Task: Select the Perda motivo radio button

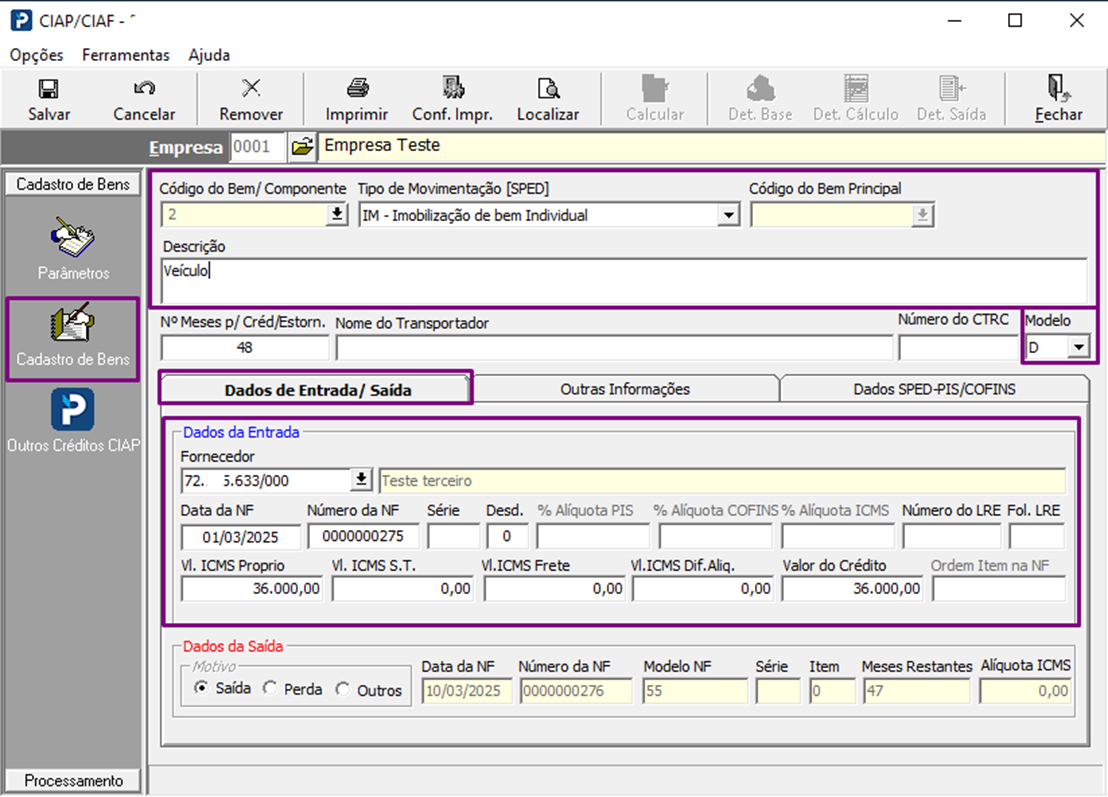Action: click(270, 689)
